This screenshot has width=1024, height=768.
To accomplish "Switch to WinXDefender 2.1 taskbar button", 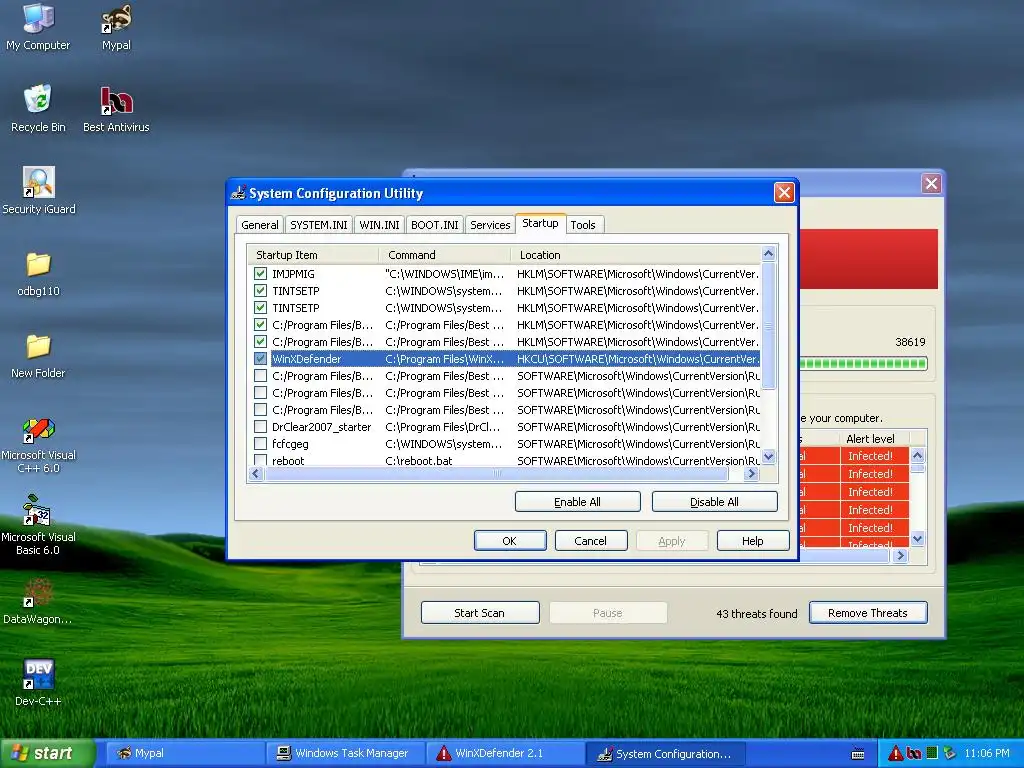I will pyautogui.click(x=506, y=753).
